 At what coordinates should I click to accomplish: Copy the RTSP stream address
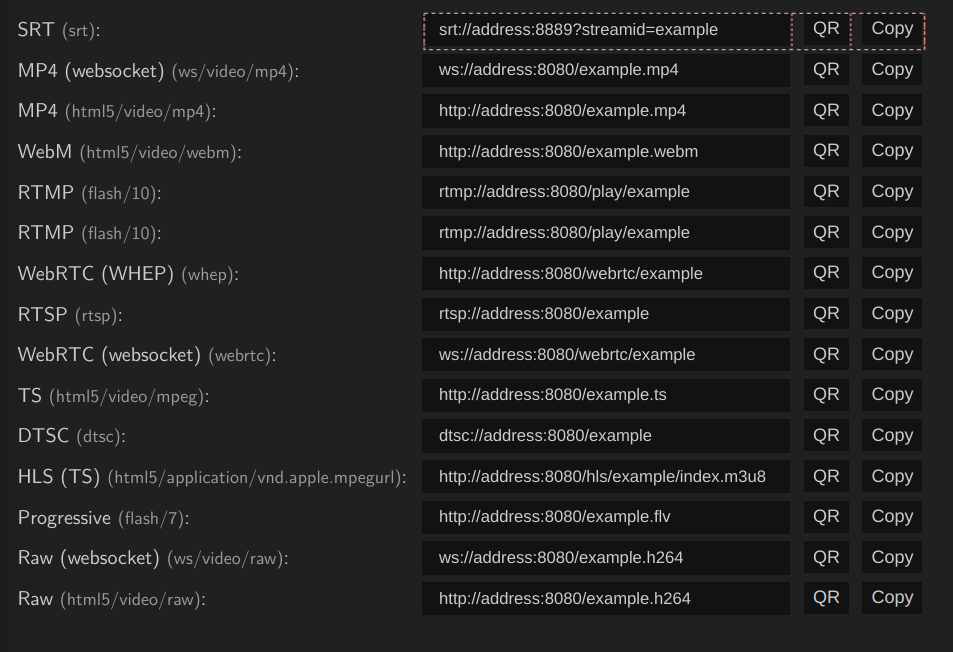point(890,313)
